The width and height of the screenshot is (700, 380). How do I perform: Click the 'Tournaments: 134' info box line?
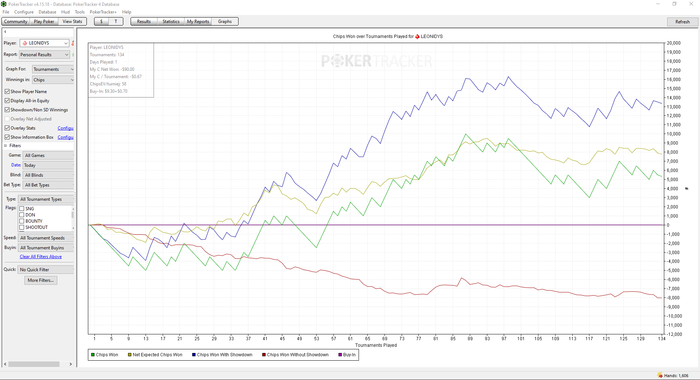tap(107, 55)
